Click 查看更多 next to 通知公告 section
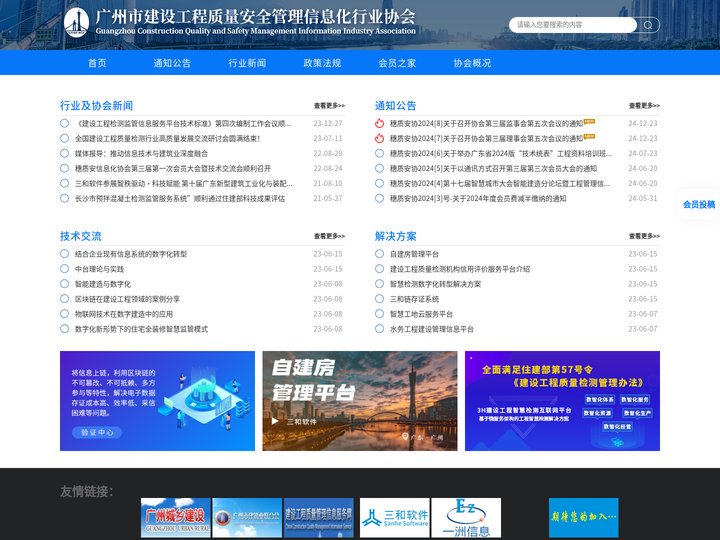Screen dimensions: 720x540 pyautogui.click(x=644, y=106)
